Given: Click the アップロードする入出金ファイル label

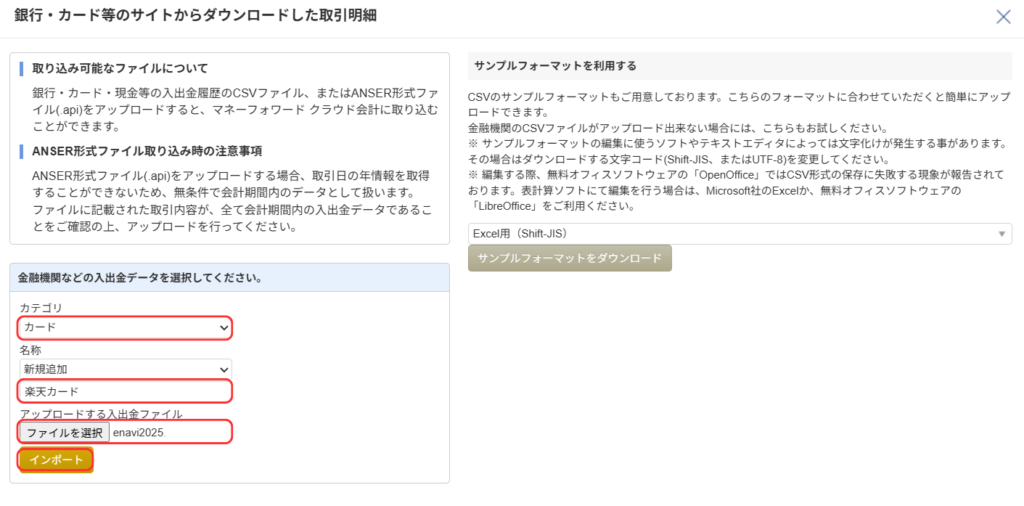Looking at the screenshot, I should coord(100,414).
